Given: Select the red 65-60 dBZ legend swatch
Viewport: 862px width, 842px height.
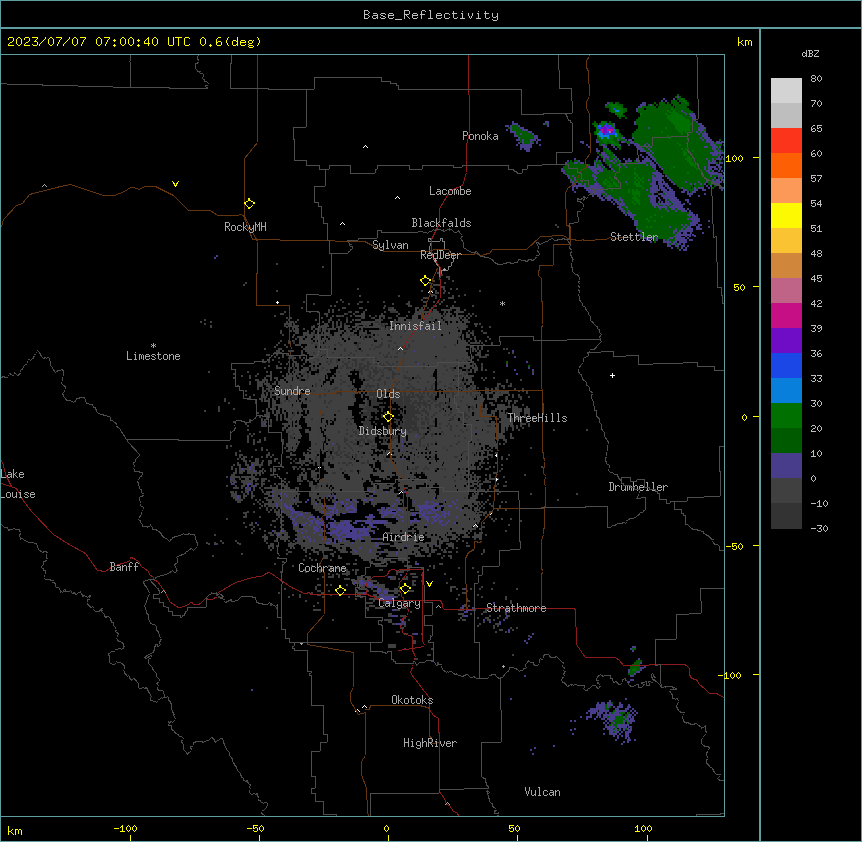Looking at the screenshot, I should (786, 141).
